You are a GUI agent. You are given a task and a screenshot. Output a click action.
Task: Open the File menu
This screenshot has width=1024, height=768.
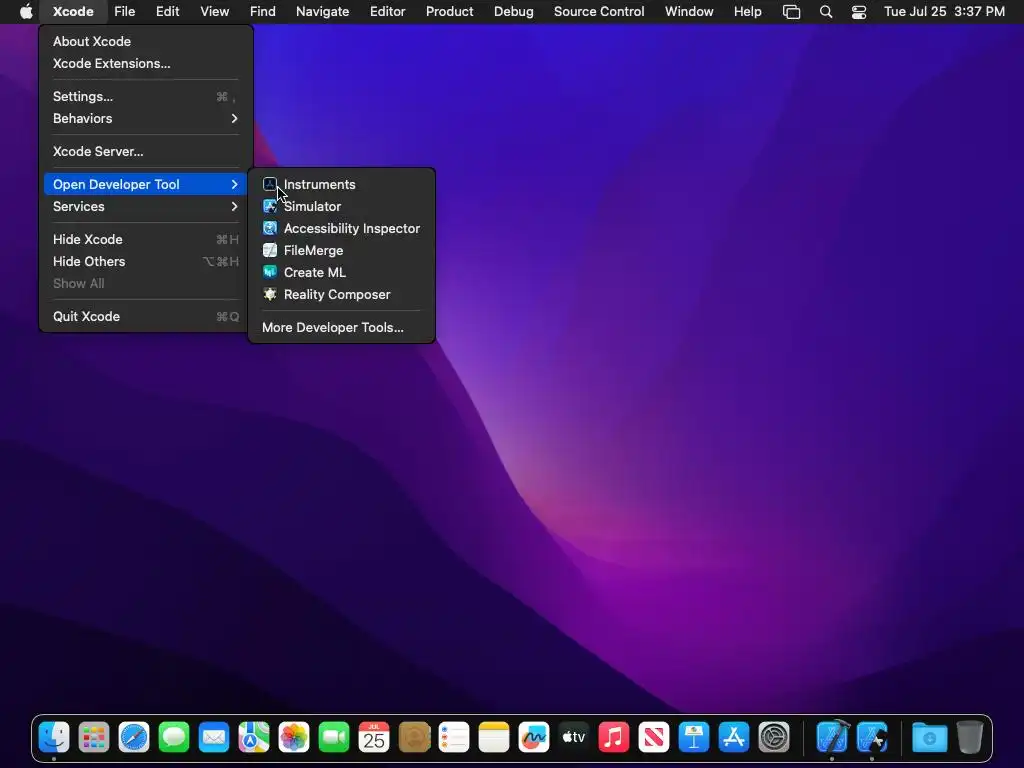tap(125, 12)
